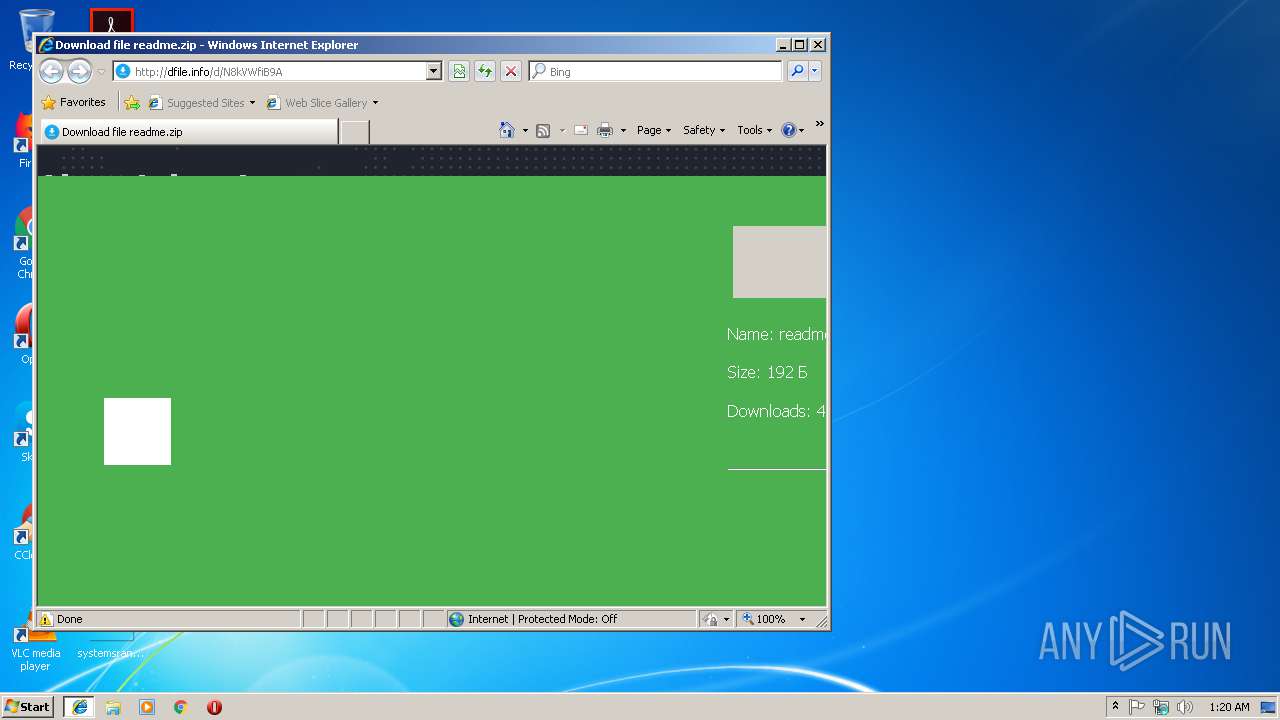Open a new blank tab button

tap(355, 132)
